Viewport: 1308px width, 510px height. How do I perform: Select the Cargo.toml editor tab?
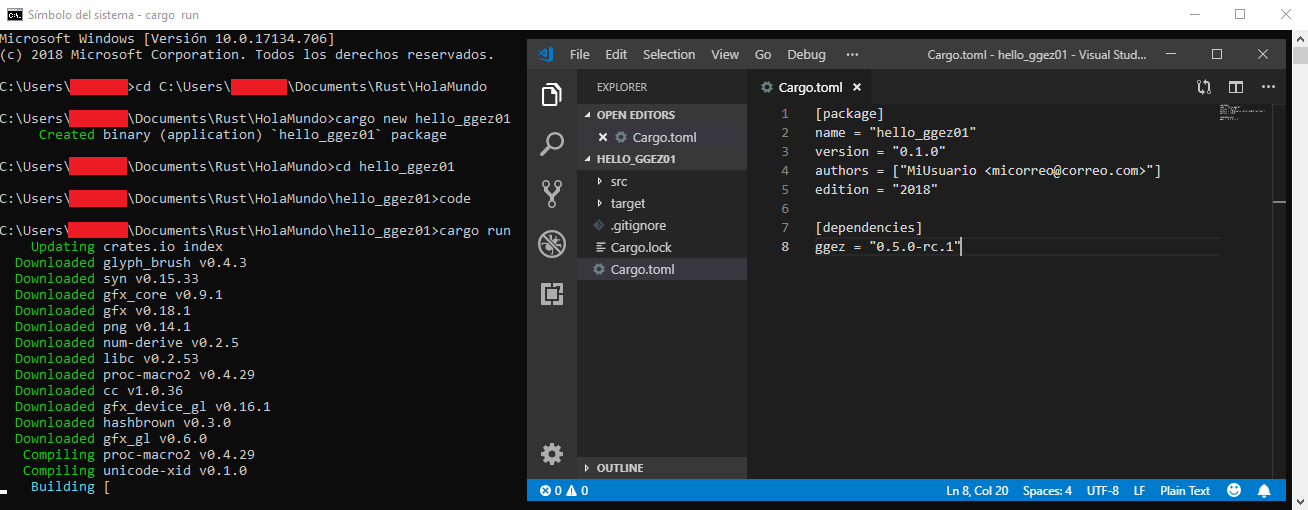point(809,87)
